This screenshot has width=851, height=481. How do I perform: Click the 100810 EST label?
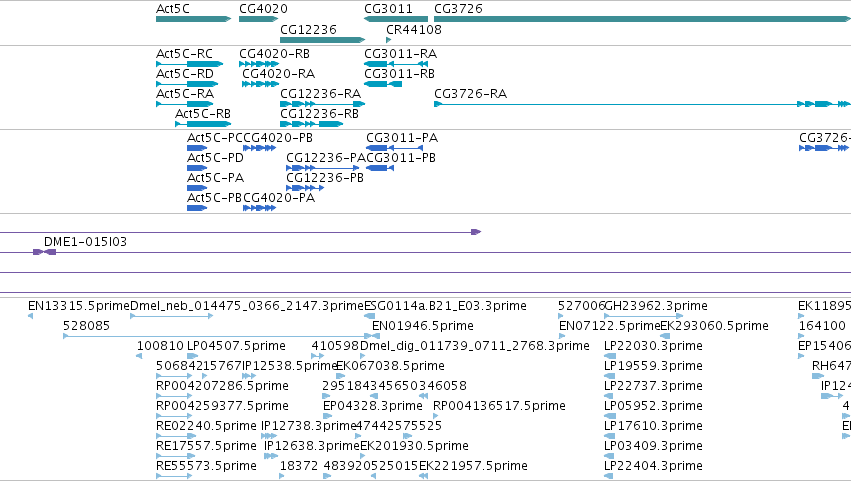pos(160,346)
